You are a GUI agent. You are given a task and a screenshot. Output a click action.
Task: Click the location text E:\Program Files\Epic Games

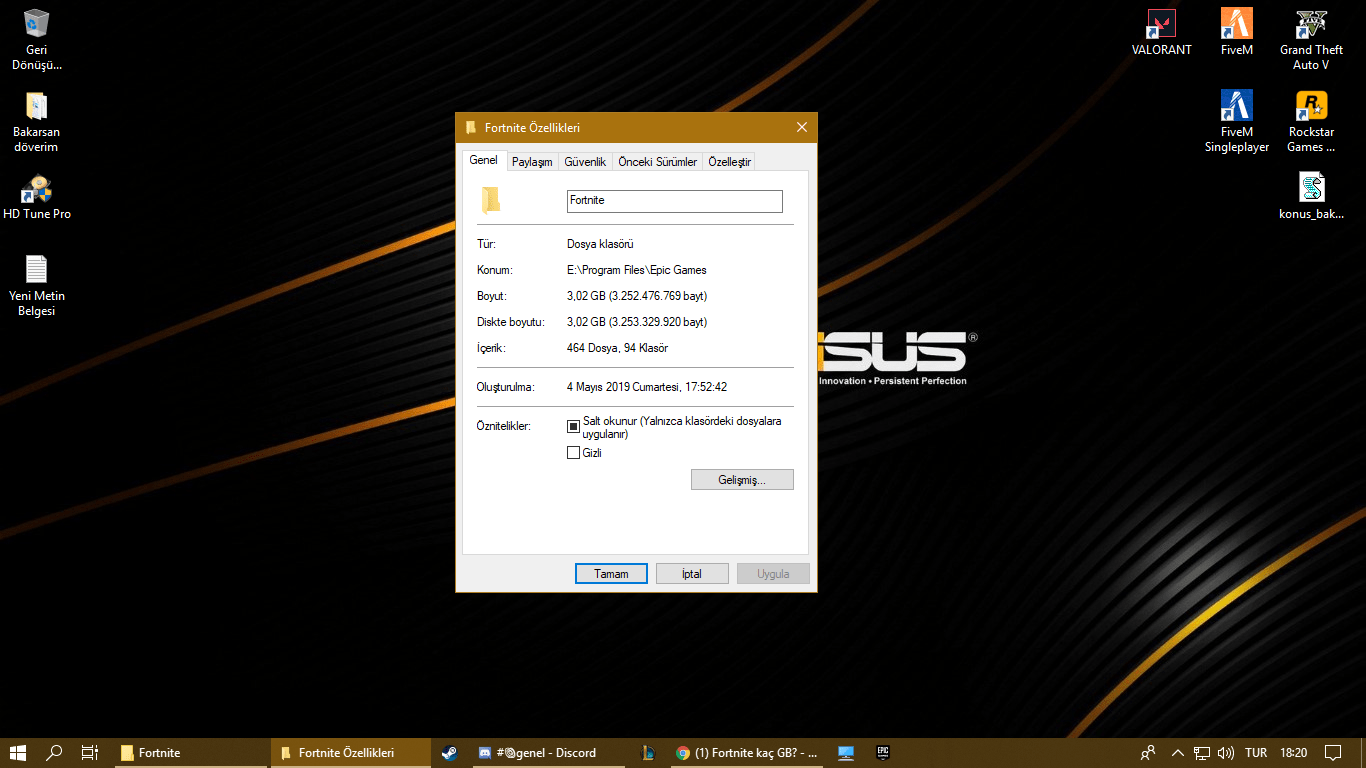(637, 270)
